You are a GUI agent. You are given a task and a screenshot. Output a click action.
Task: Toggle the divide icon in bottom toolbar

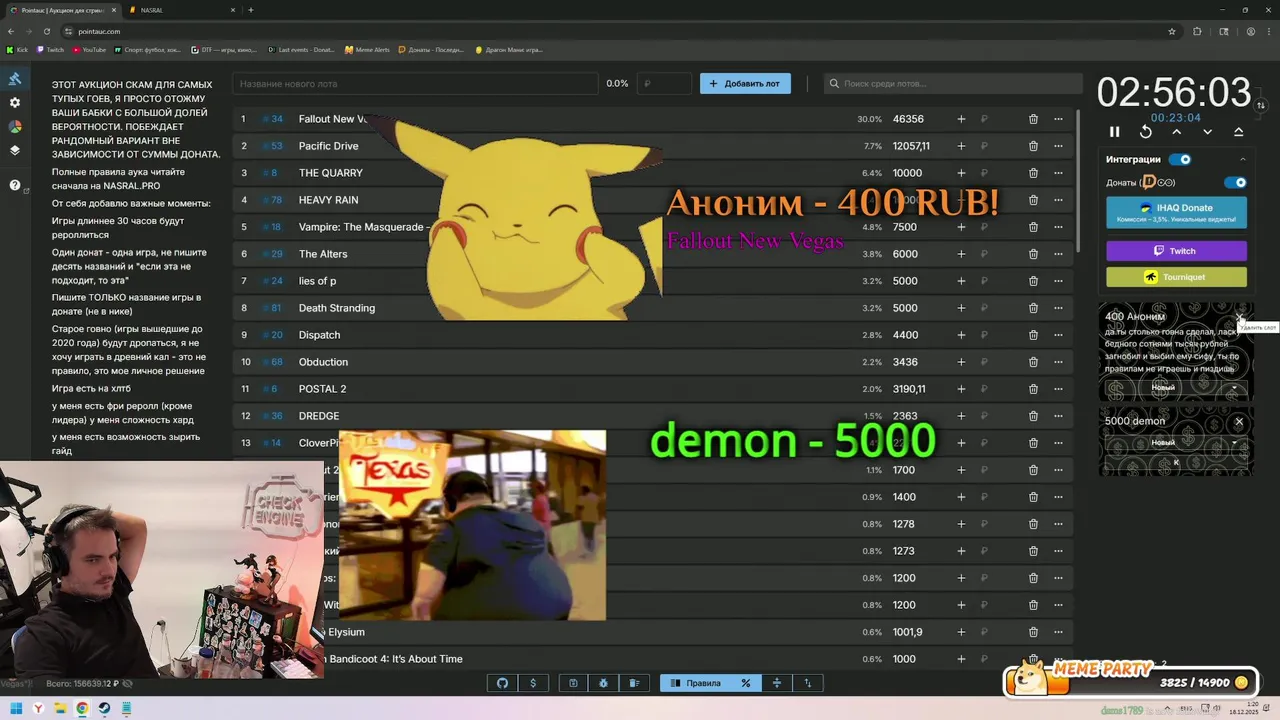click(x=776, y=683)
